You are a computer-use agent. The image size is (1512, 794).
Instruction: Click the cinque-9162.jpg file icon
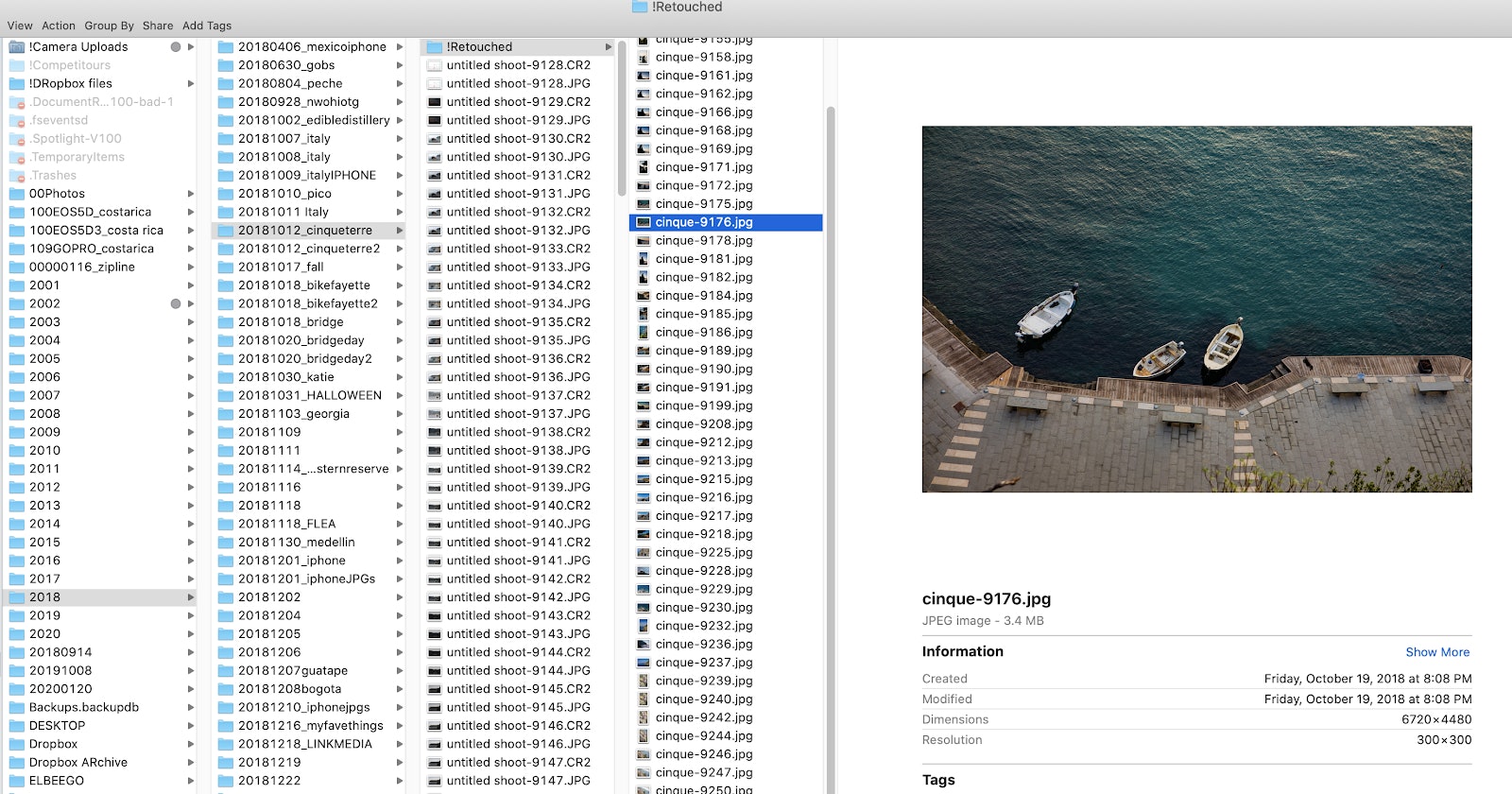pyautogui.click(x=644, y=95)
